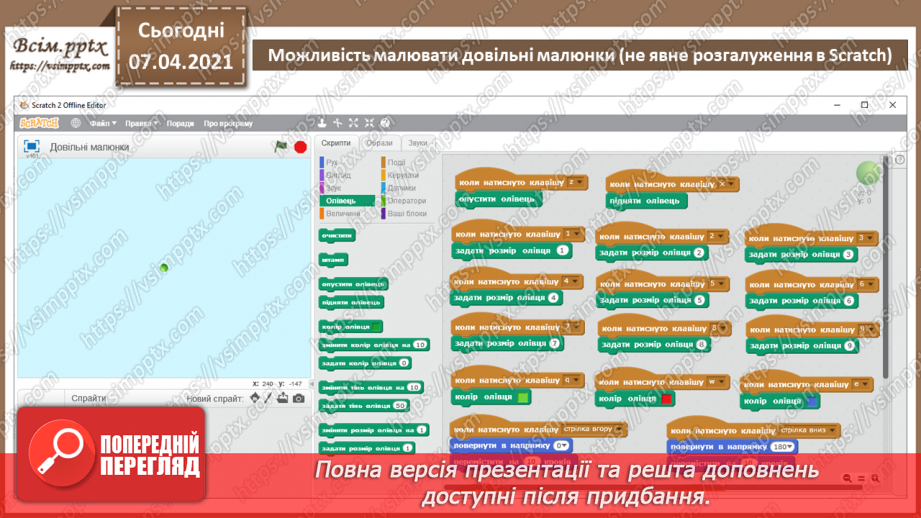Select the Події block category
The image size is (921, 518).
394,162
